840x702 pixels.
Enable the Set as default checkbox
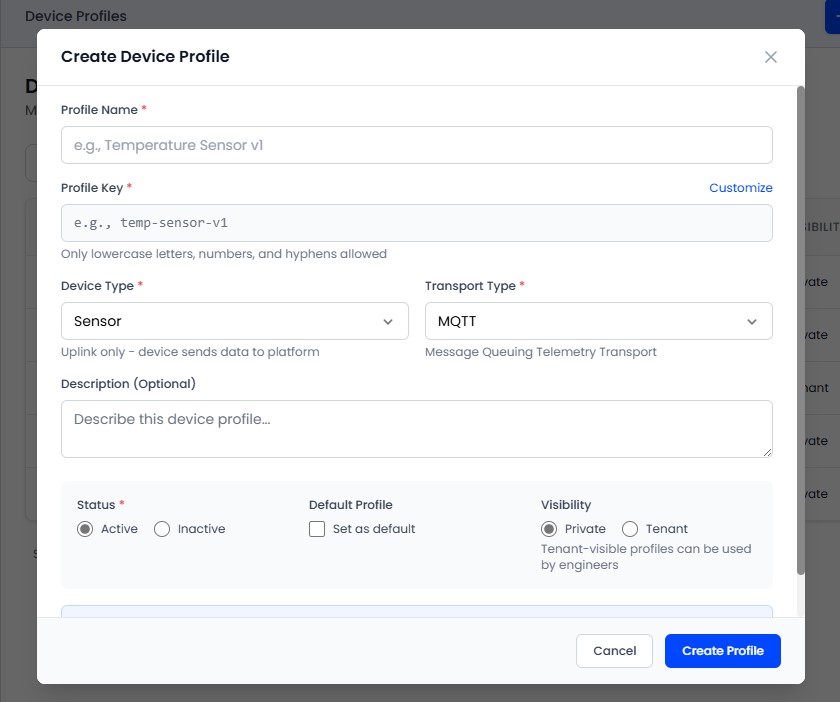pos(317,529)
